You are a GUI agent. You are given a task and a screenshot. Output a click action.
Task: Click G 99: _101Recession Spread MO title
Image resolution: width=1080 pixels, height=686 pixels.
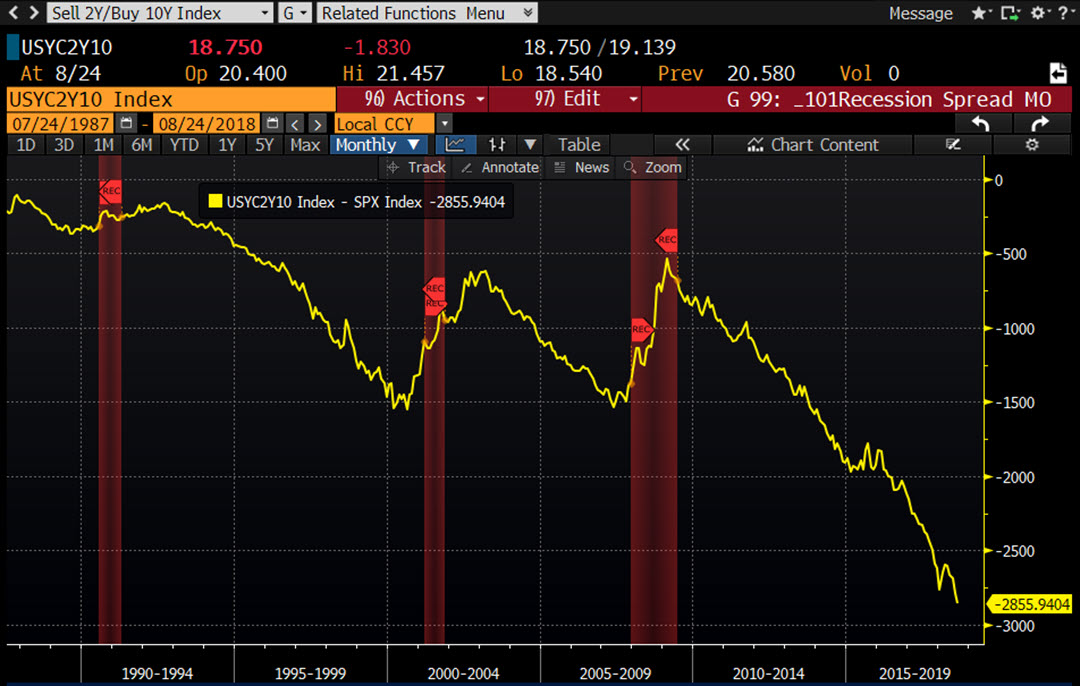tap(889, 99)
